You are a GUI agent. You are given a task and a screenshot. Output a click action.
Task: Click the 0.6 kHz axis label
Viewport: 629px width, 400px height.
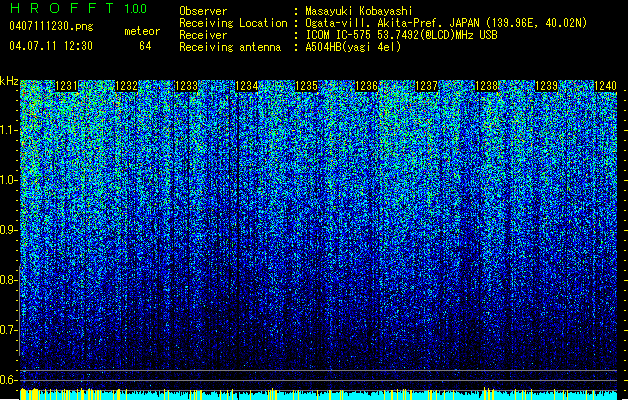(8, 380)
